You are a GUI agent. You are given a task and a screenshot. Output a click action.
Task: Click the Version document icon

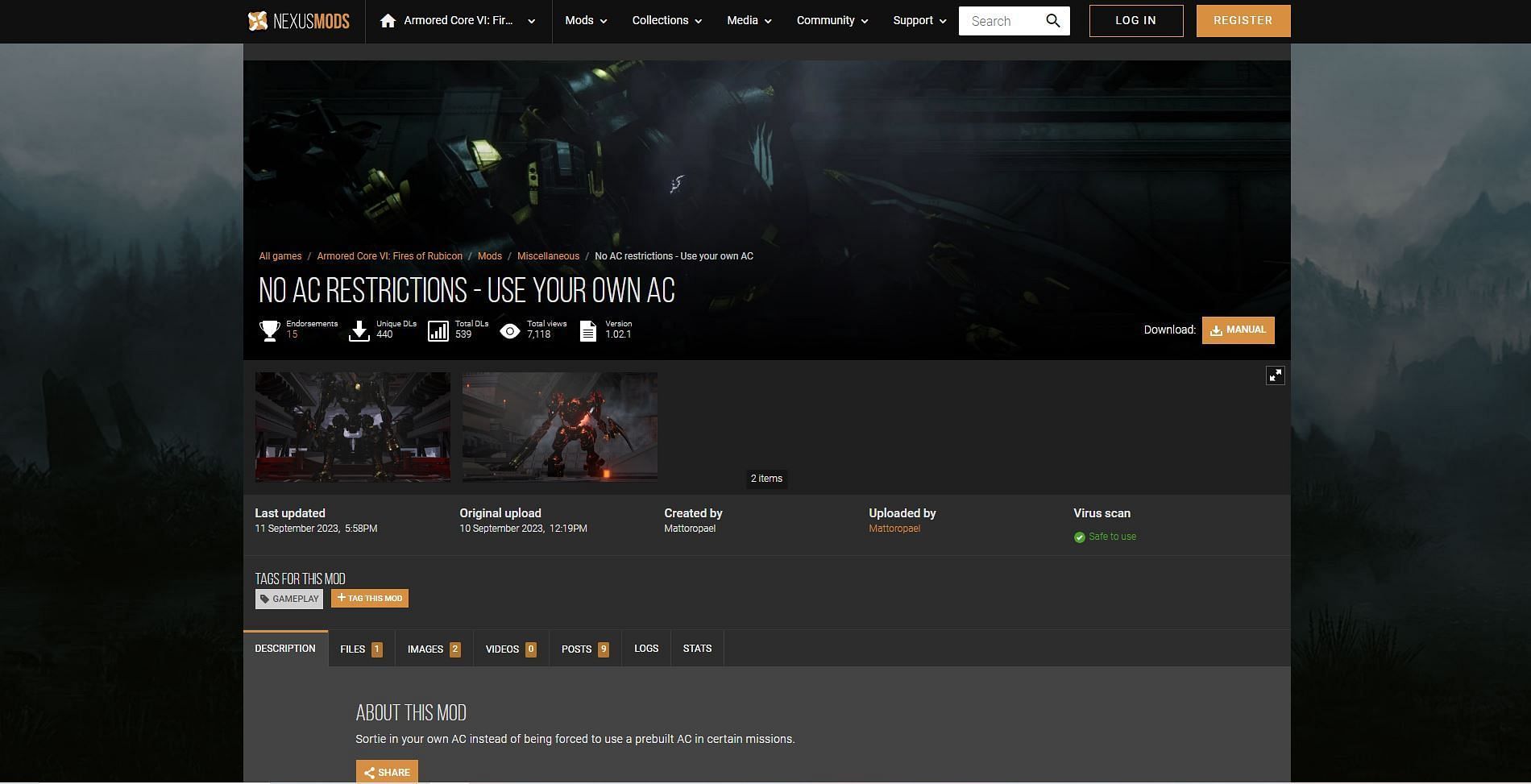point(588,330)
